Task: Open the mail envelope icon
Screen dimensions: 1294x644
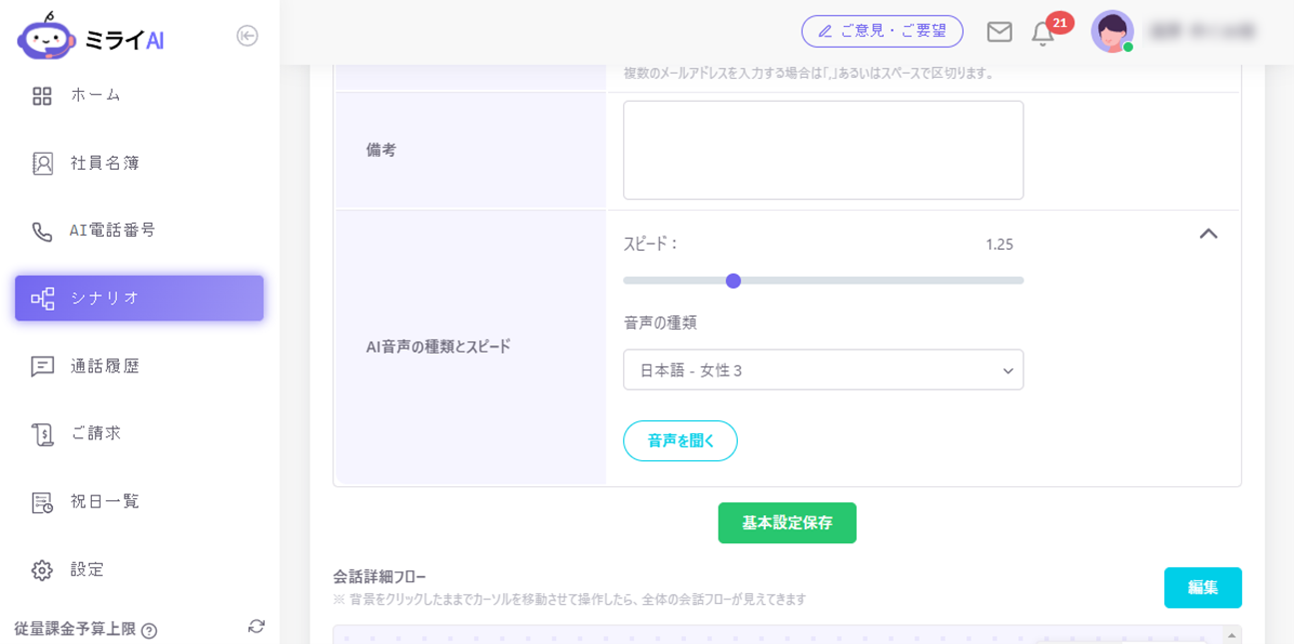Action: [999, 32]
